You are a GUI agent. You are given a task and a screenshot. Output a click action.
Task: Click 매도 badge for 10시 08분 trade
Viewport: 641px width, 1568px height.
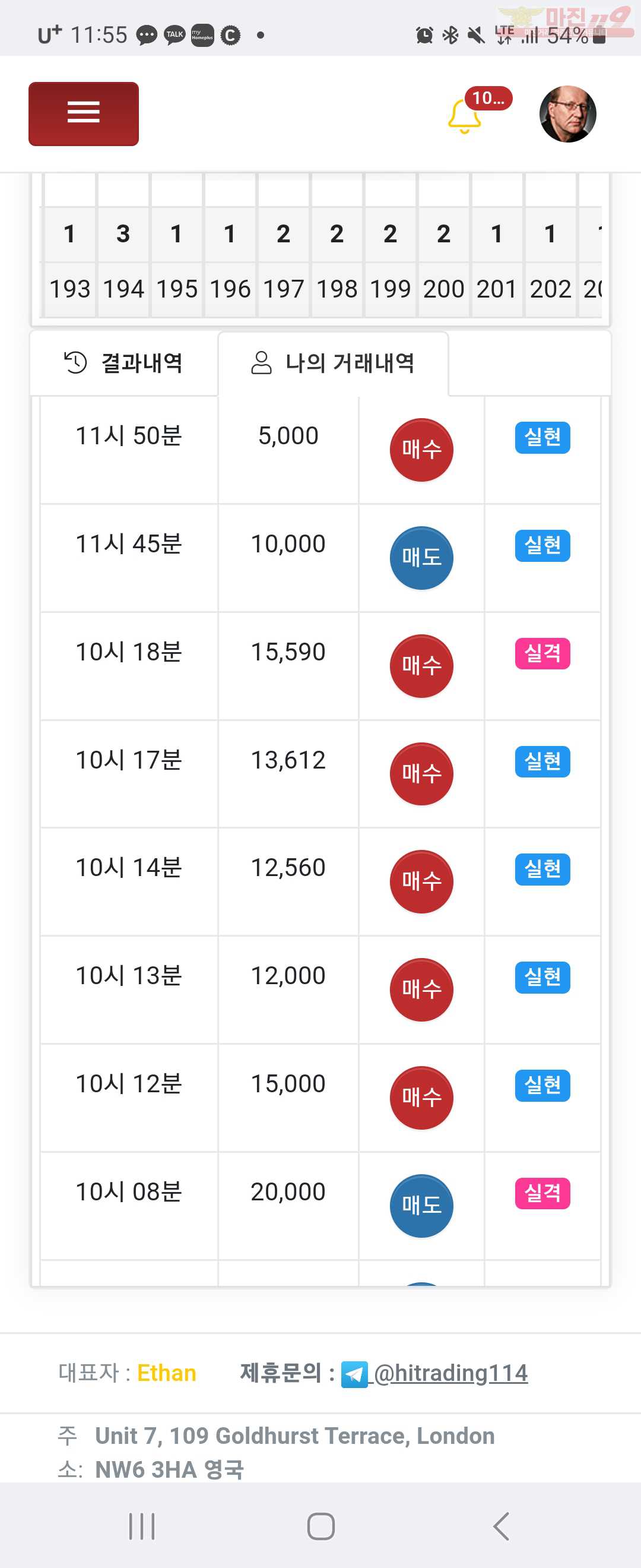pos(421,1206)
